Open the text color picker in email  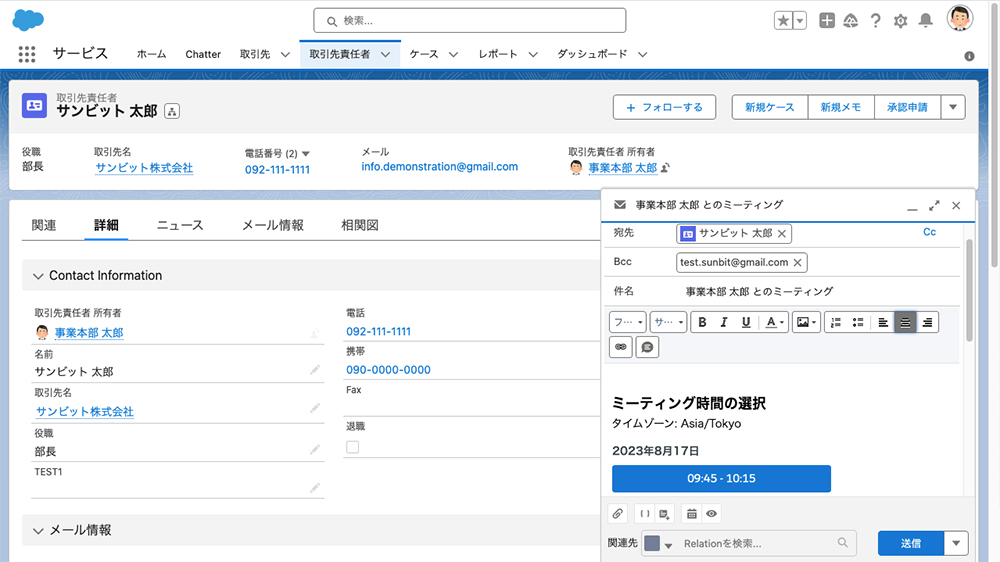tap(774, 322)
